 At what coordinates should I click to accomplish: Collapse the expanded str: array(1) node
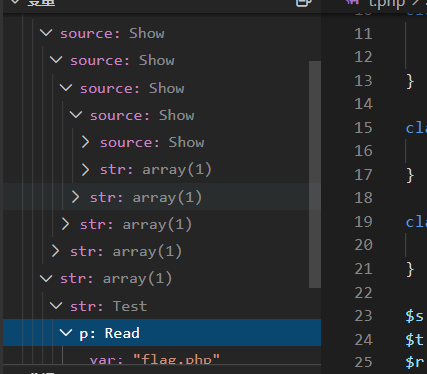point(46,279)
